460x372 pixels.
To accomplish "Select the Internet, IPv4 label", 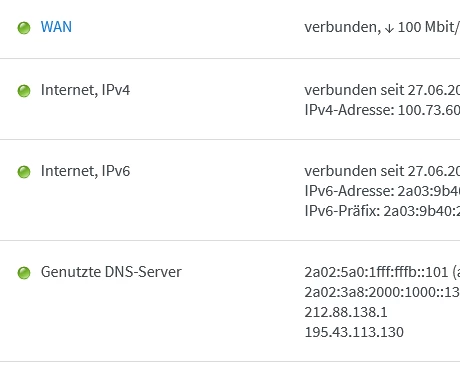I will [85, 90].
